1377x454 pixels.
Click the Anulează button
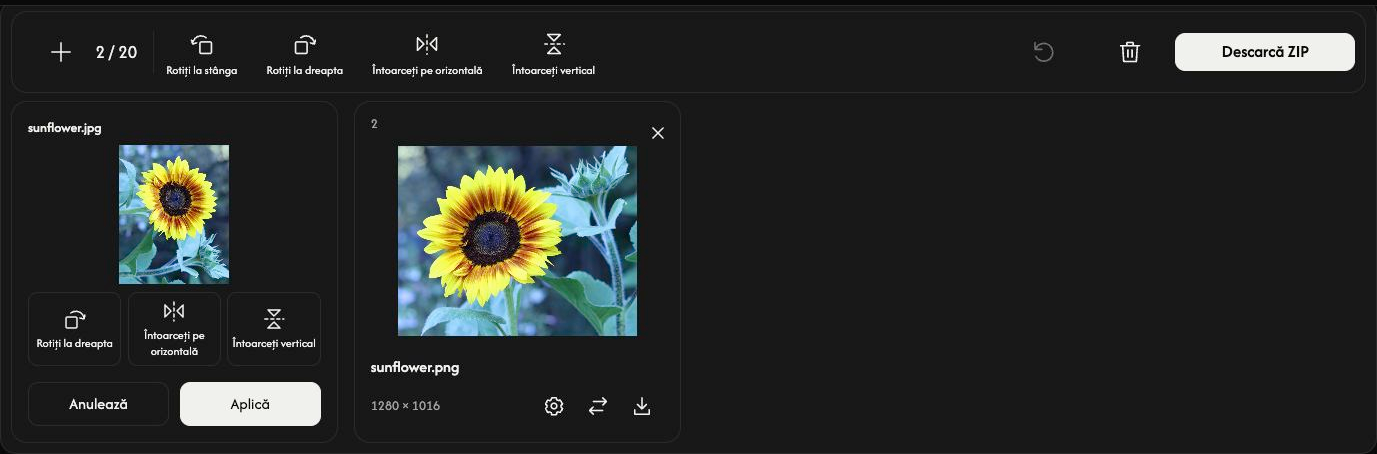98,404
